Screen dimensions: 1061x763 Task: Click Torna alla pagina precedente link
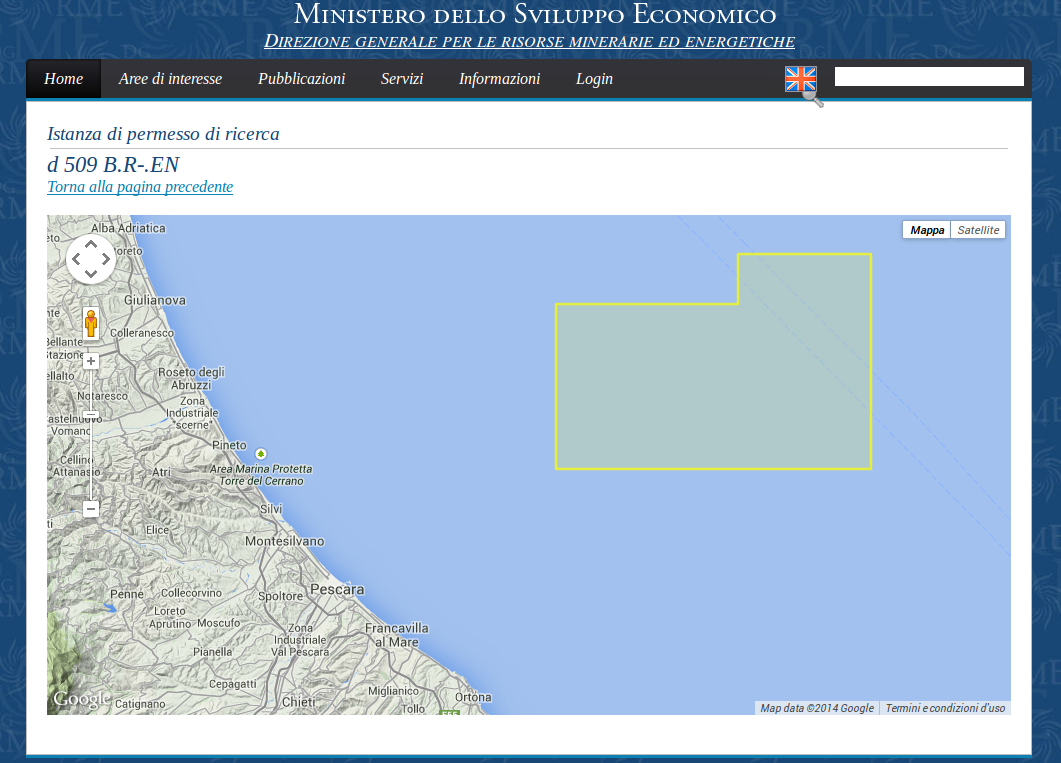coord(140,187)
